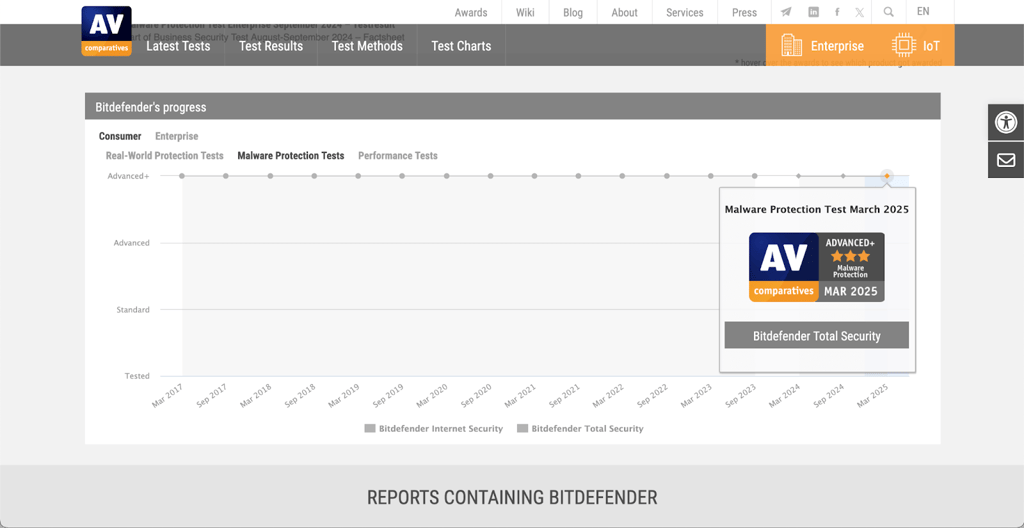Click the envelope contact icon
1024x528 pixels.
tap(1006, 160)
